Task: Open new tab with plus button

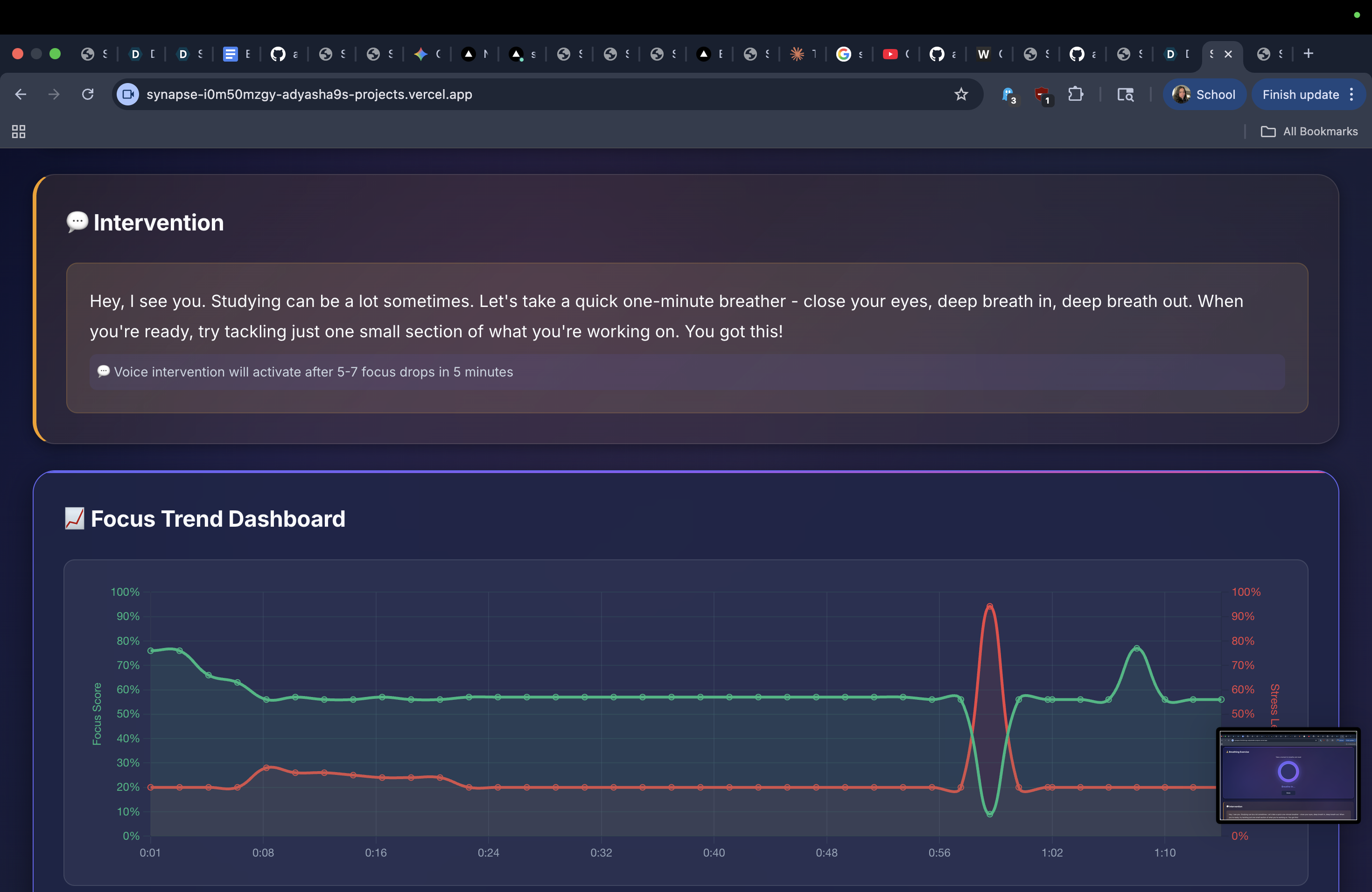Action: 1309,54
